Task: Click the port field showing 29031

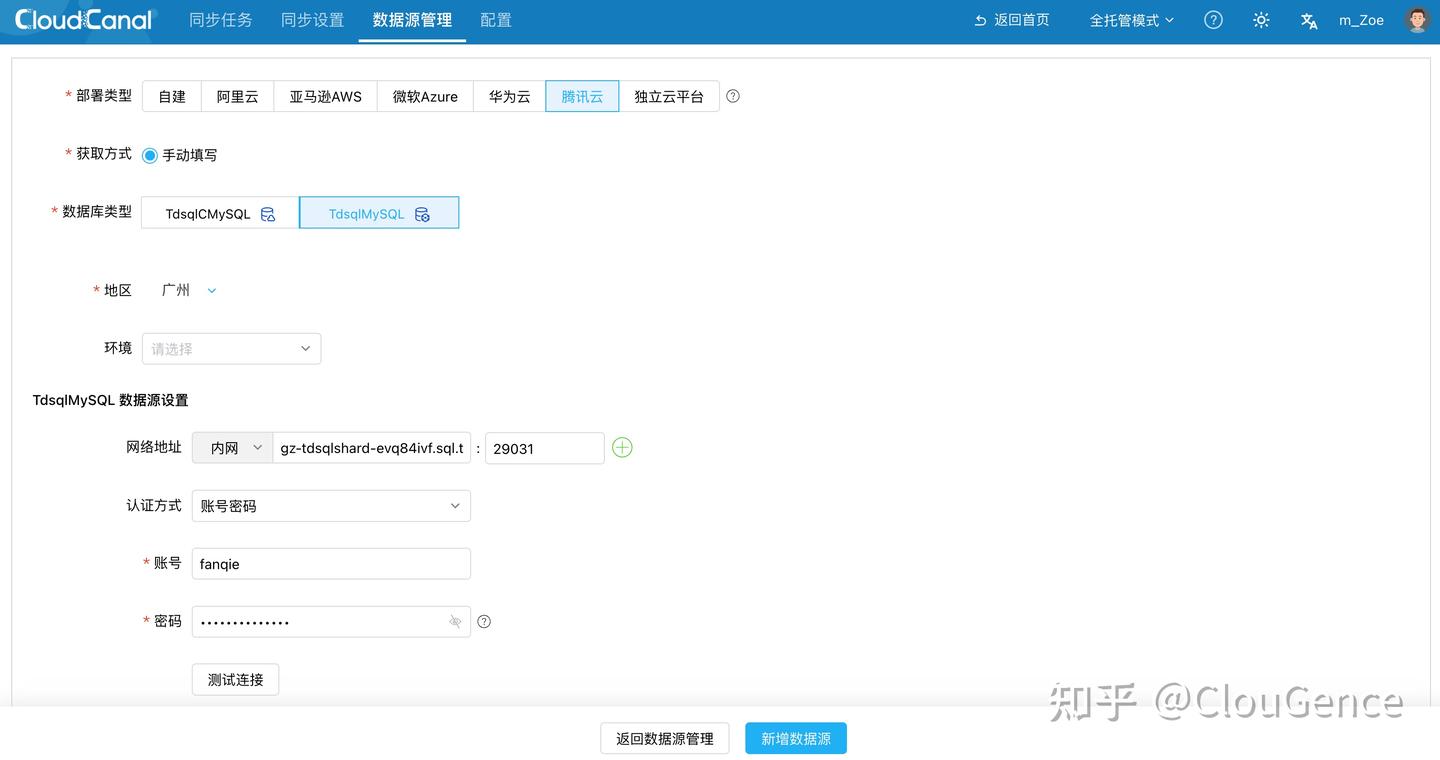Action: 545,448
